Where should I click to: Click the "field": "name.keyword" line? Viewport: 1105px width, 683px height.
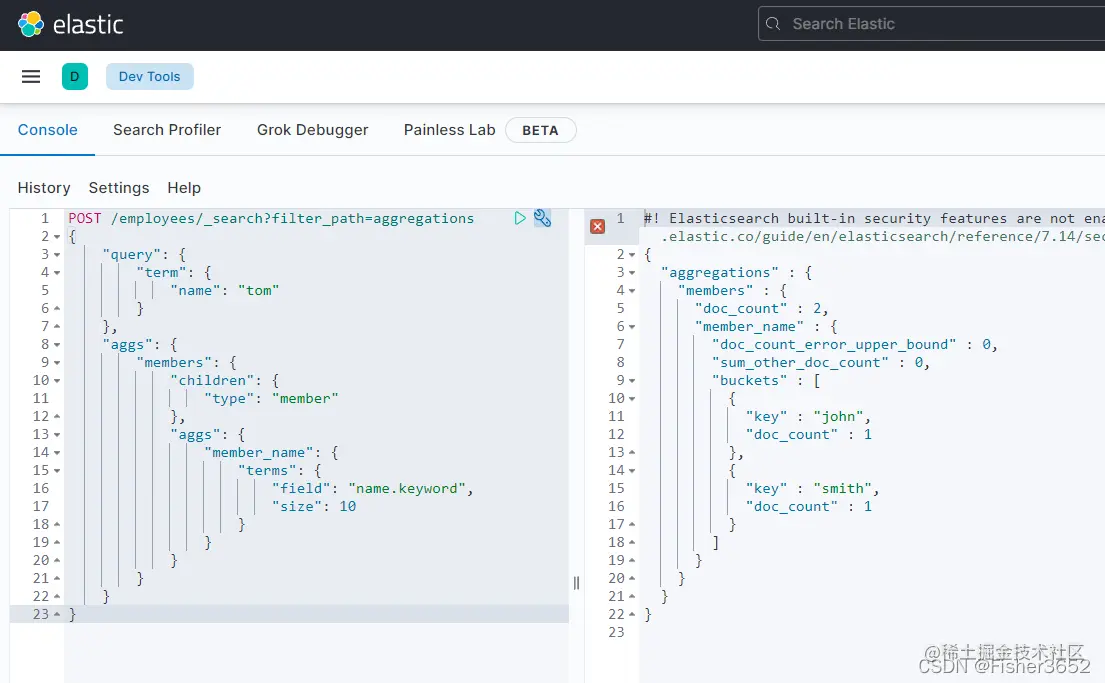(372, 488)
